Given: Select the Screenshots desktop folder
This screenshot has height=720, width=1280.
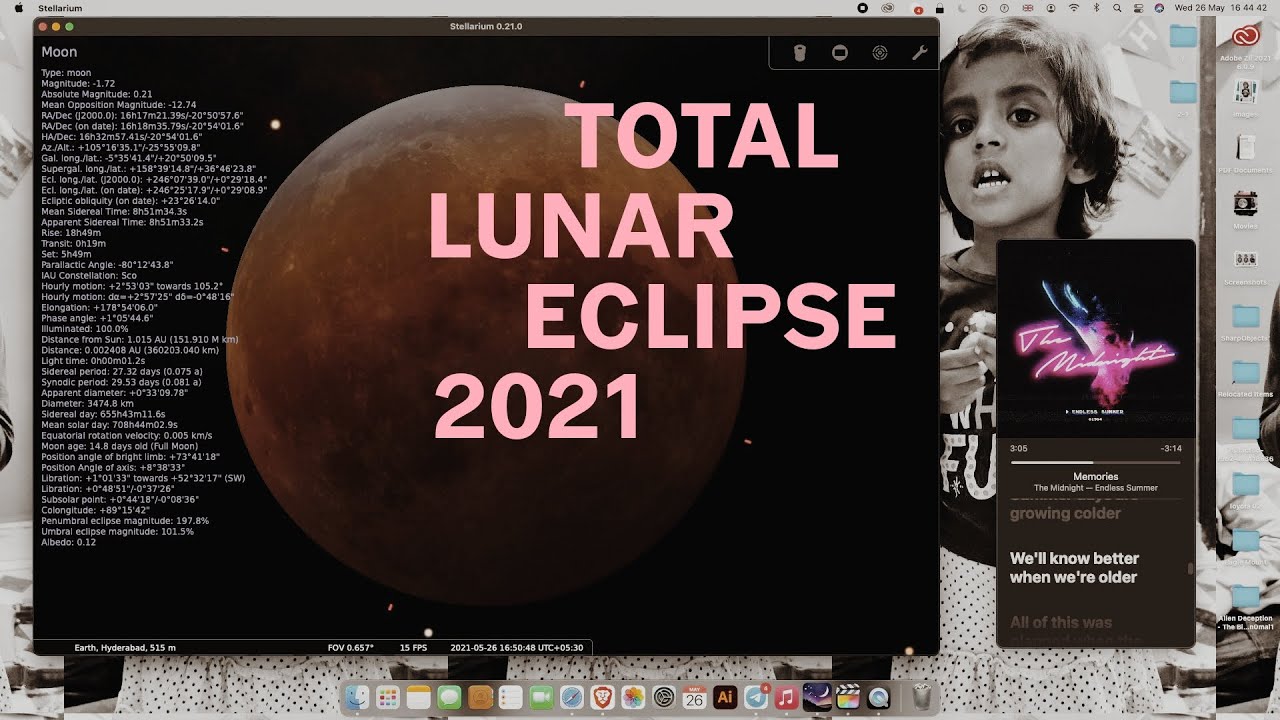Looking at the screenshot, I should pos(1245,264).
